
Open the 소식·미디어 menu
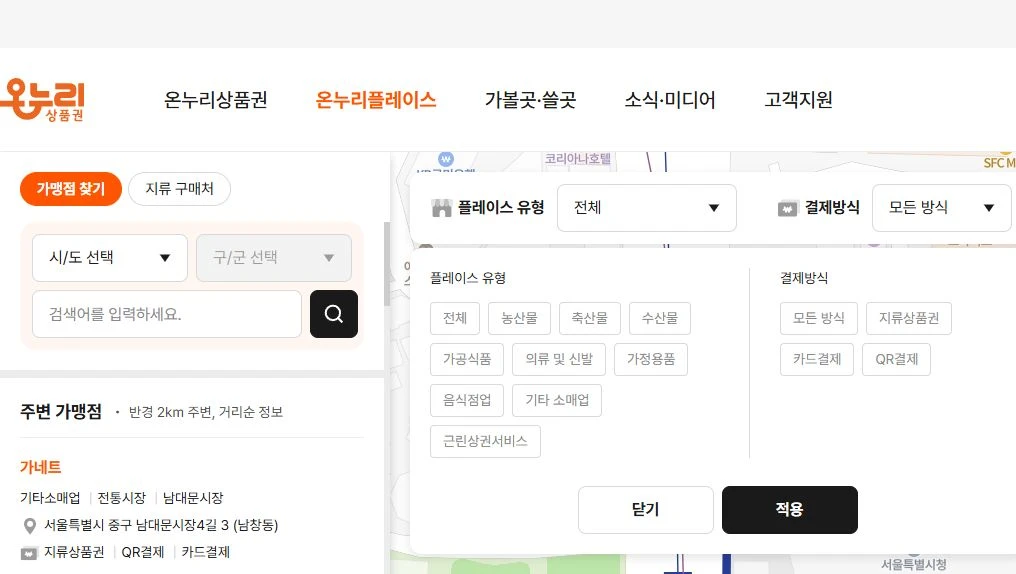click(x=670, y=100)
